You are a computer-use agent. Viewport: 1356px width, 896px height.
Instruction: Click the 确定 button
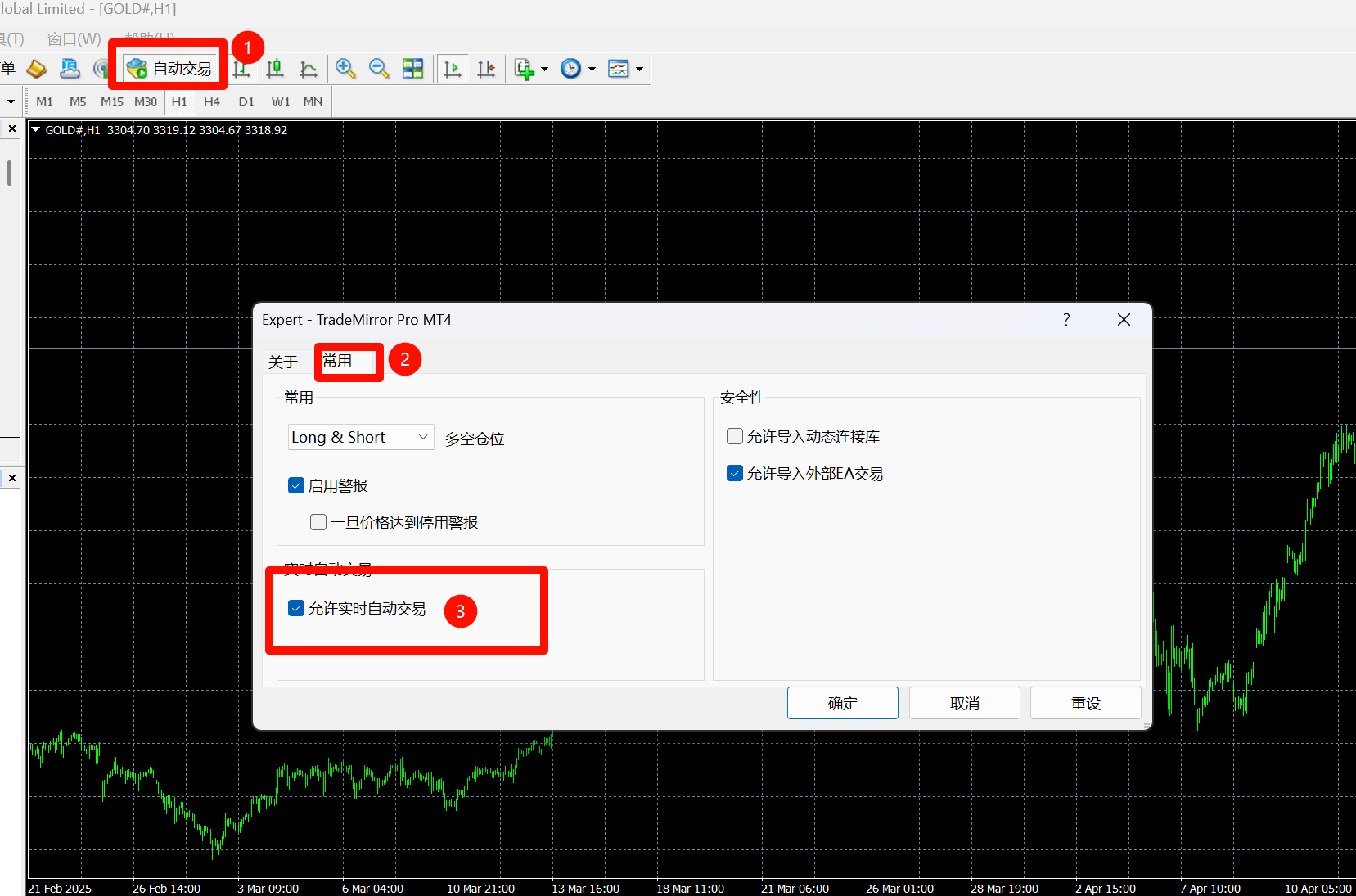843,703
